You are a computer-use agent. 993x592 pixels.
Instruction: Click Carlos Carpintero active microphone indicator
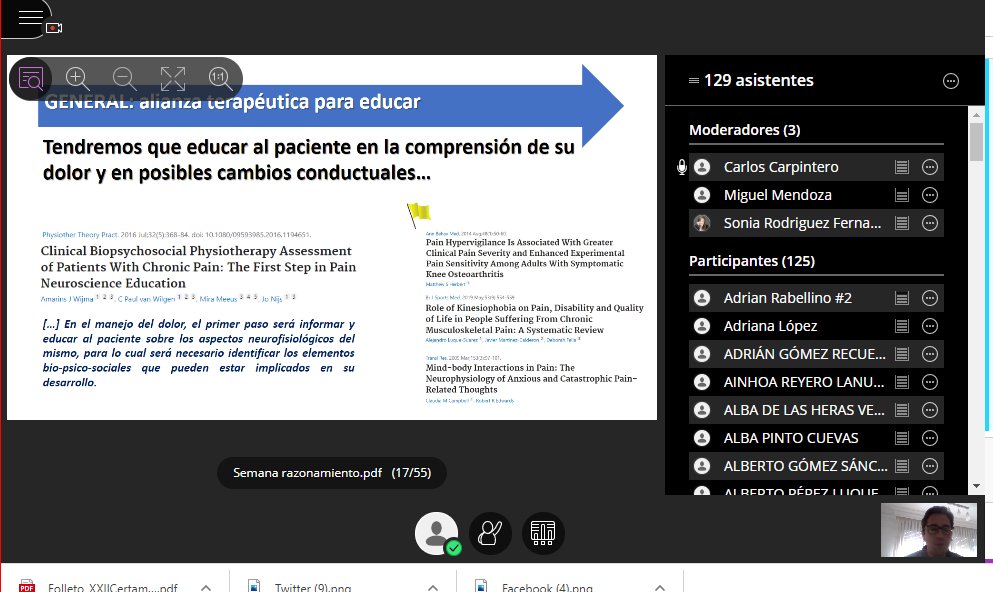tap(681, 167)
